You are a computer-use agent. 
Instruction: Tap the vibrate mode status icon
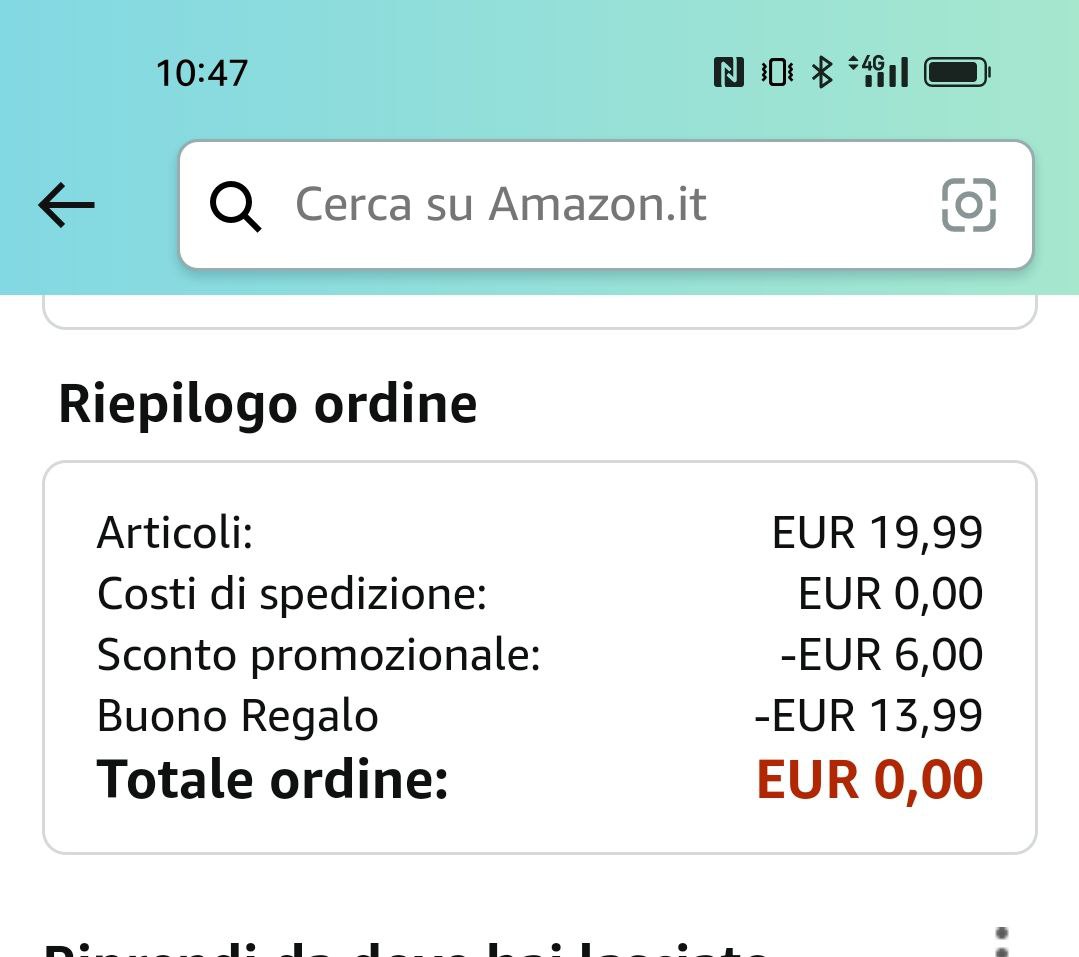pos(777,72)
